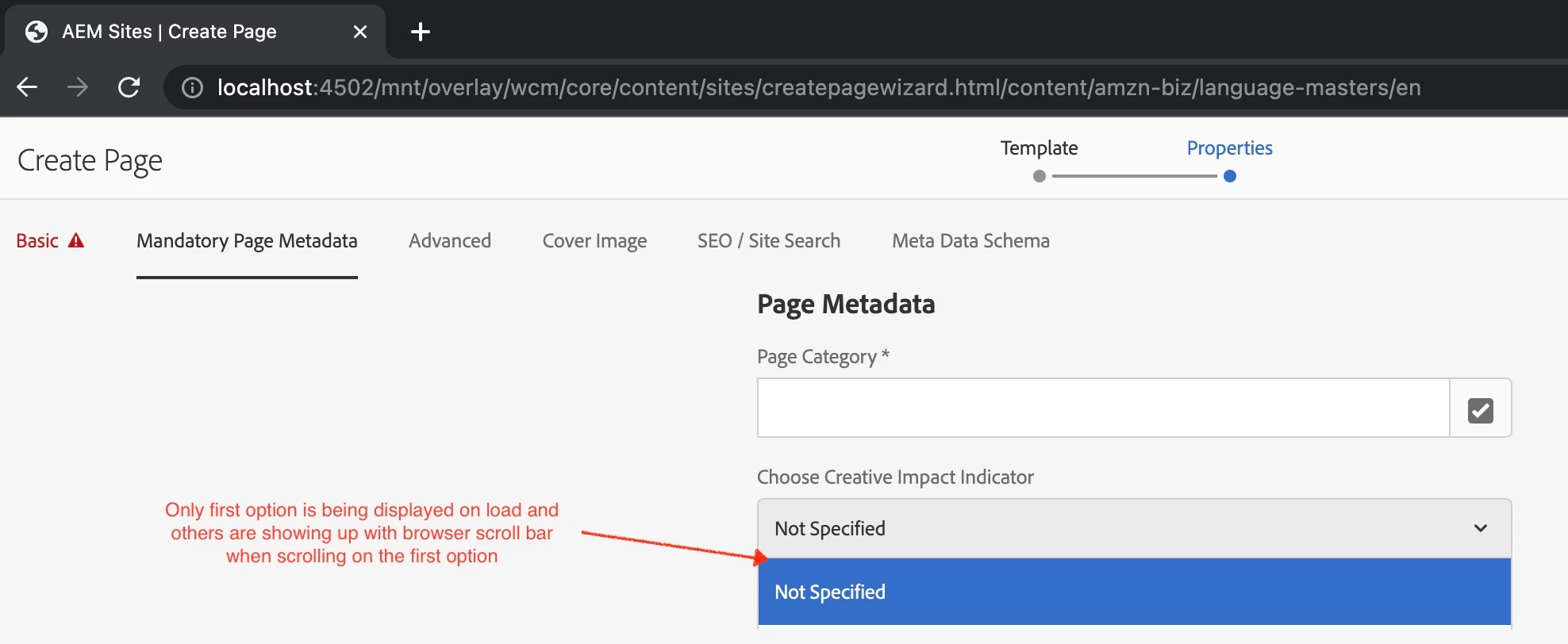Click the Properties wizard step

point(1229,148)
